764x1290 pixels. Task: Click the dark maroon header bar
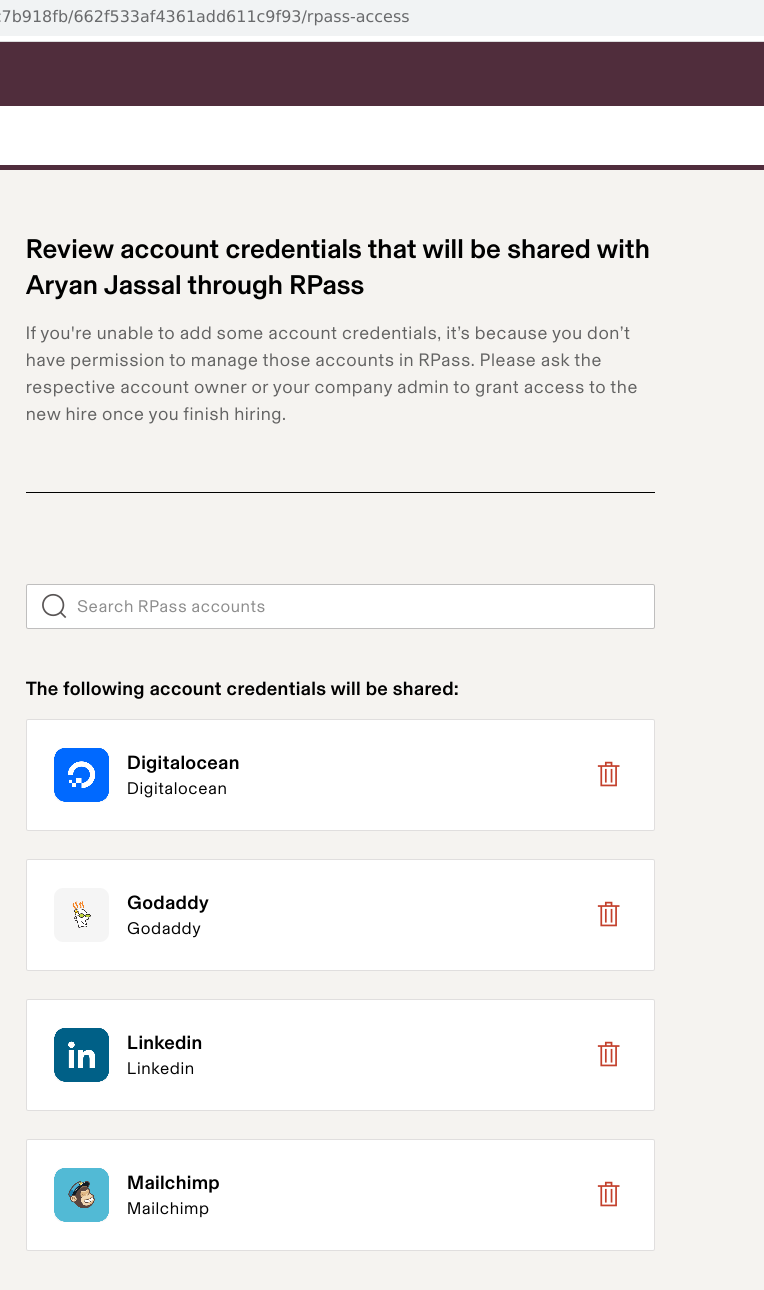click(x=382, y=74)
